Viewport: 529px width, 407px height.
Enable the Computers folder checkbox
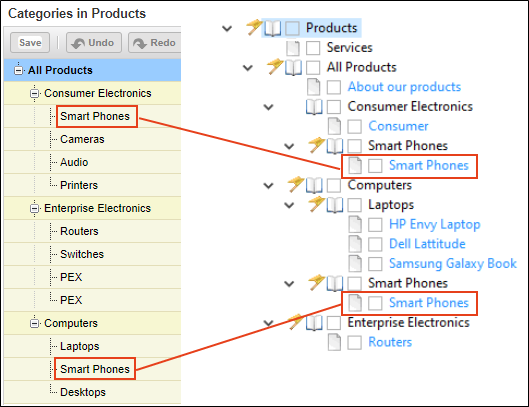[x=334, y=185]
